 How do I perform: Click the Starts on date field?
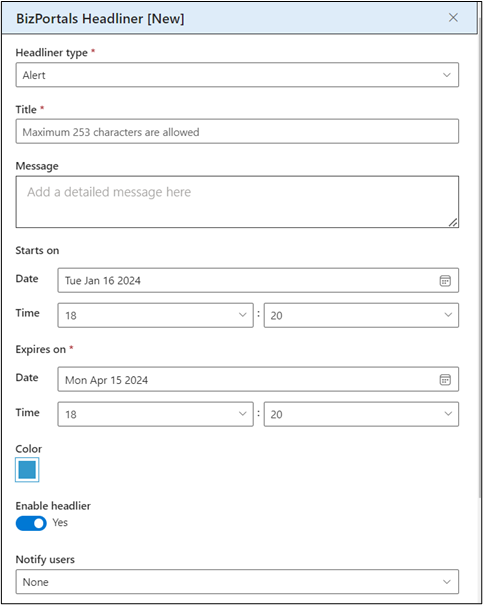point(258,281)
